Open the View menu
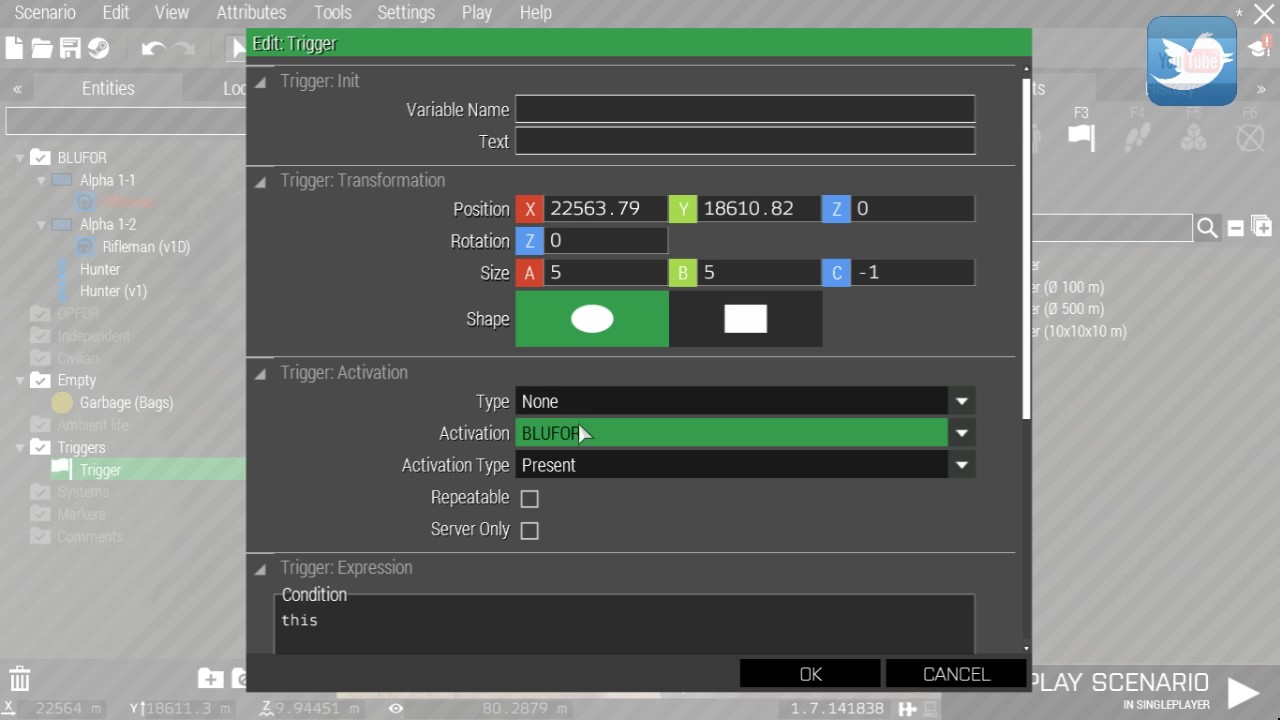The image size is (1280, 720). click(x=172, y=13)
